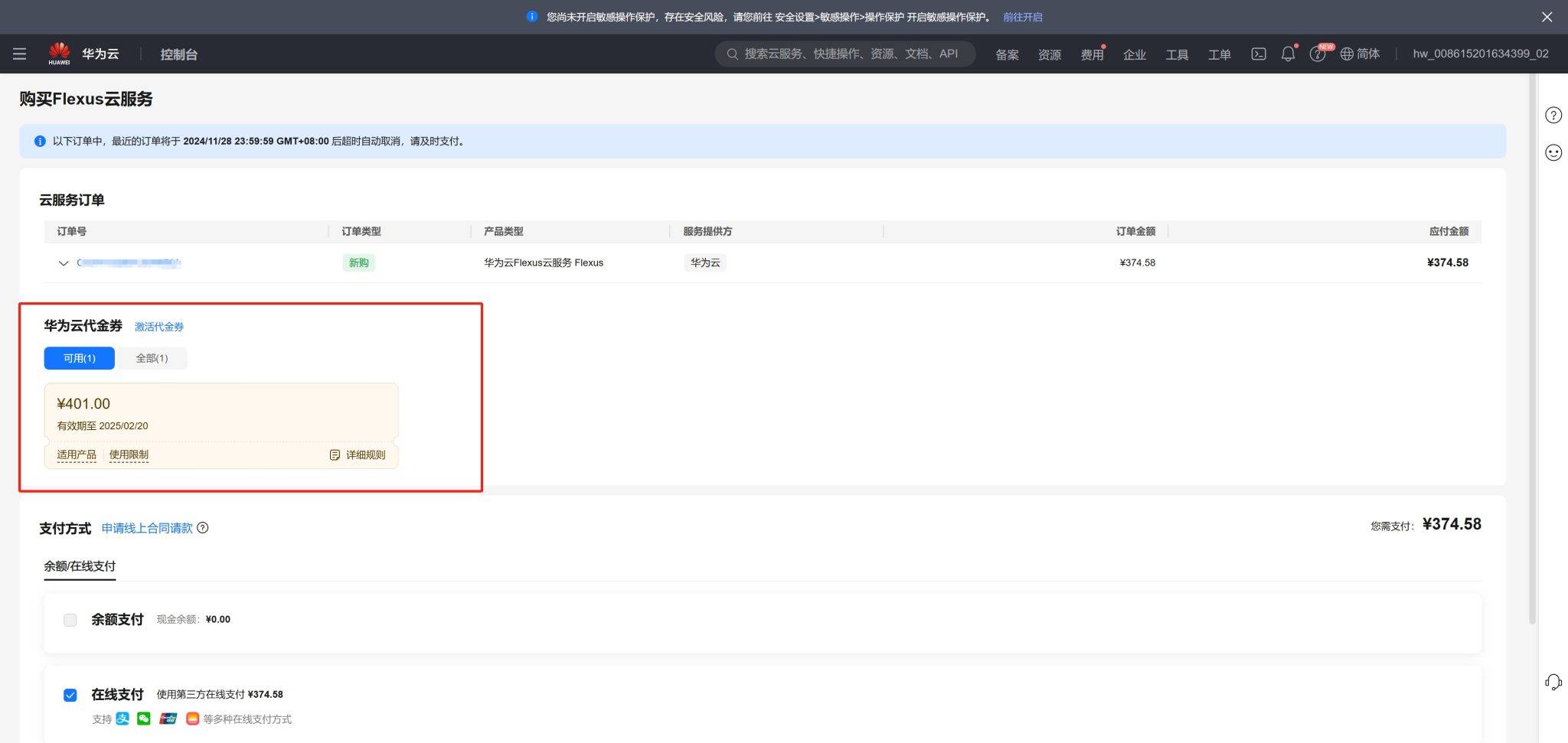Select the 可用(1) voucher tab
The width and height of the screenshot is (1568, 743).
80,358
